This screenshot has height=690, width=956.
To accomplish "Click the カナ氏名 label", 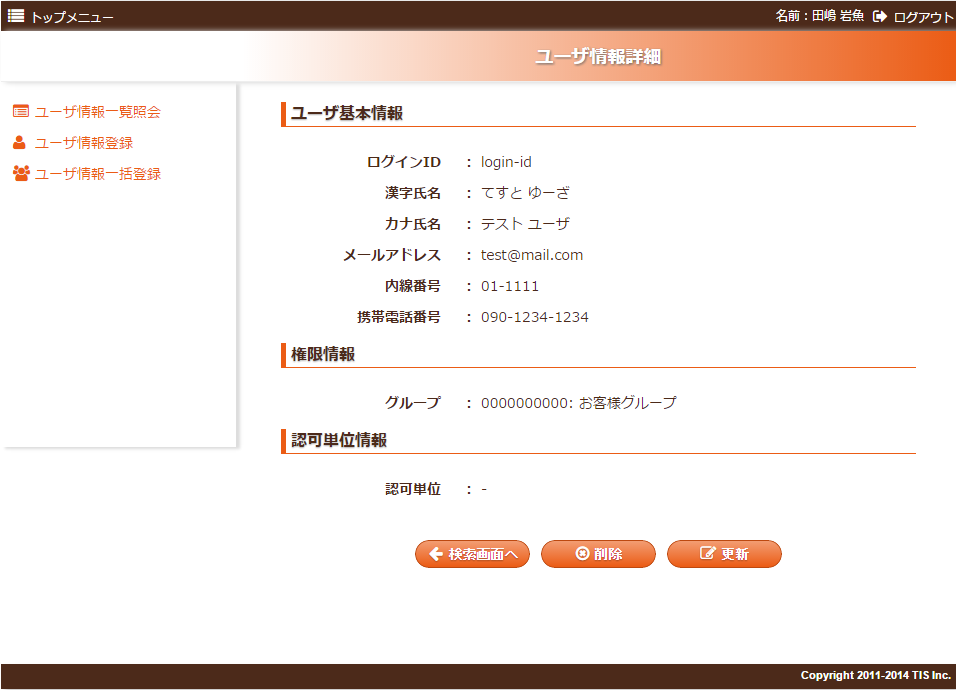I will coord(413,224).
